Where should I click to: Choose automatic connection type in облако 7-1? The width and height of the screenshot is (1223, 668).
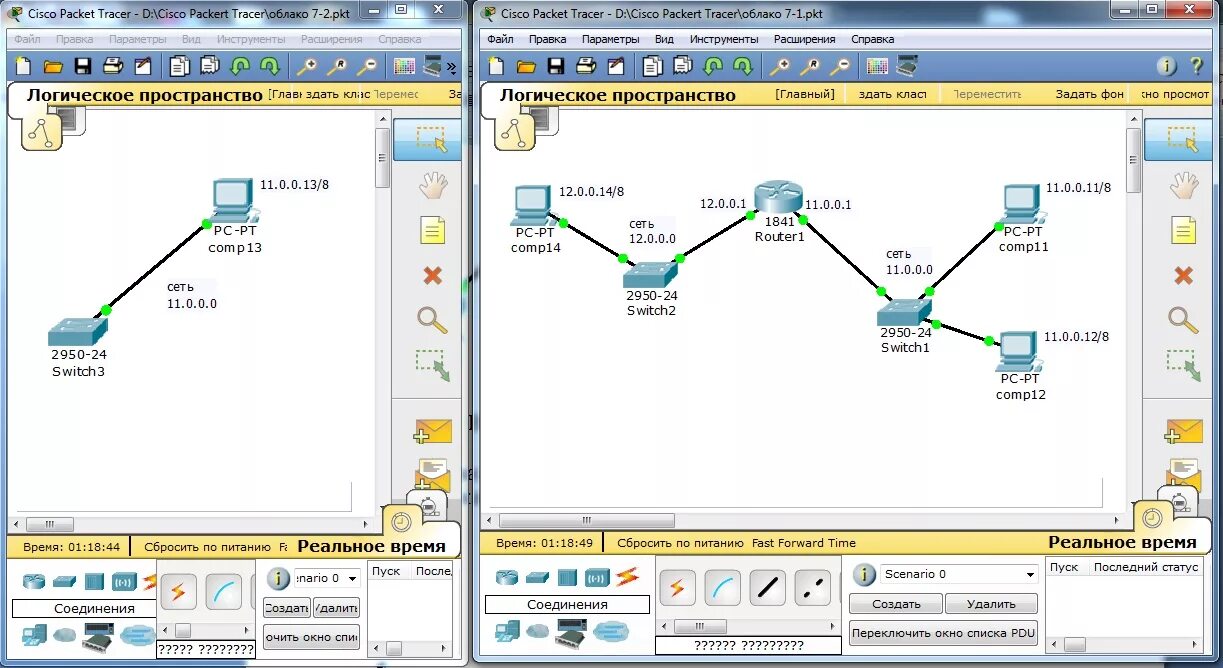click(x=677, y=588)
